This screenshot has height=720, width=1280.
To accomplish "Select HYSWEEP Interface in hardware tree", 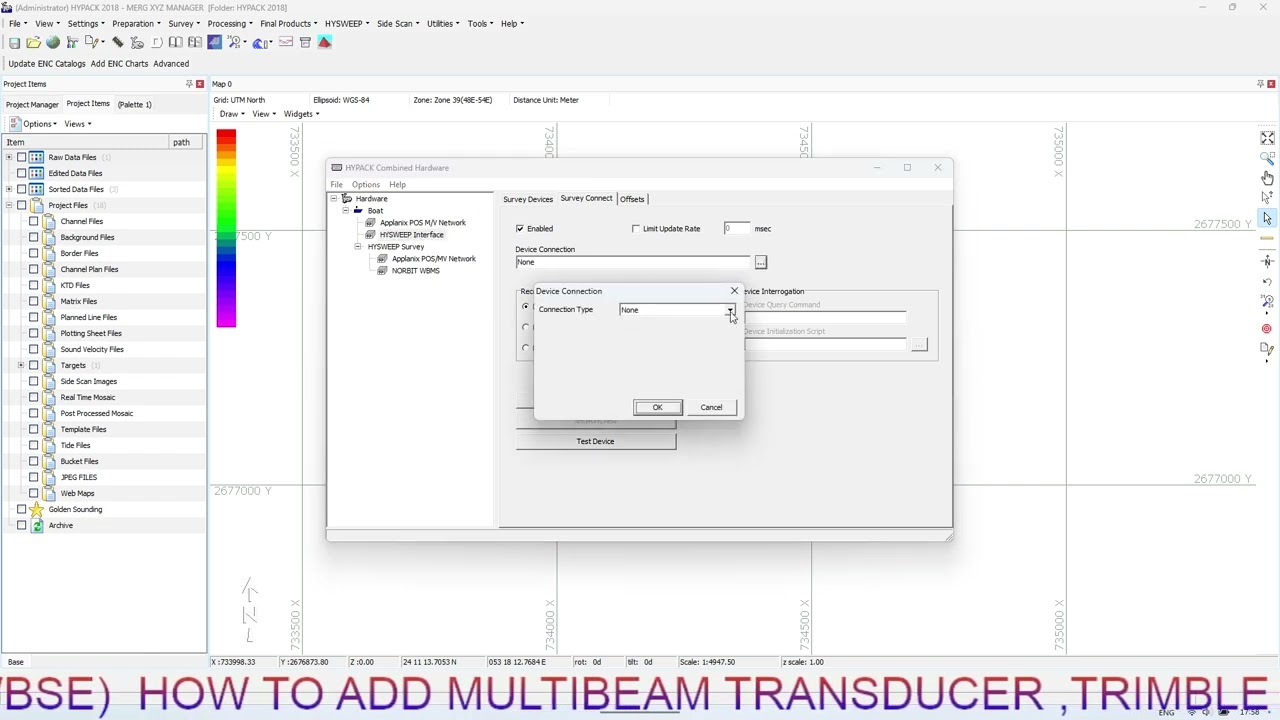I will tap(411, 235).
